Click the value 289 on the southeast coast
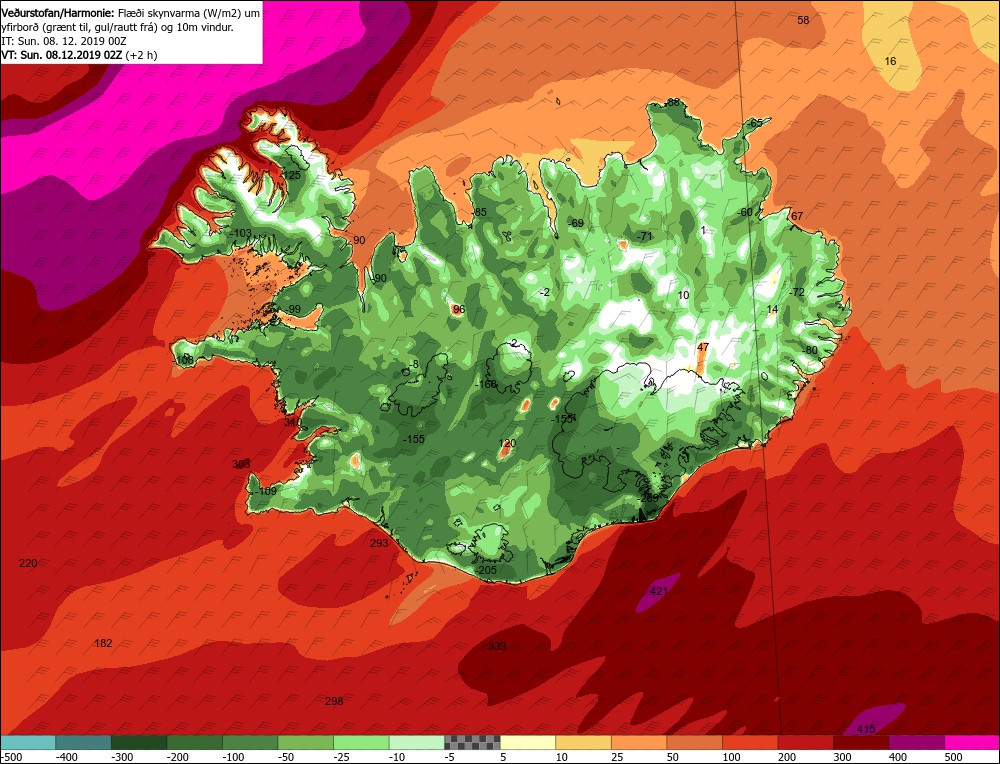Image resolution: width=1000 pixels, height=764 pixels. (x=649, y=498)
